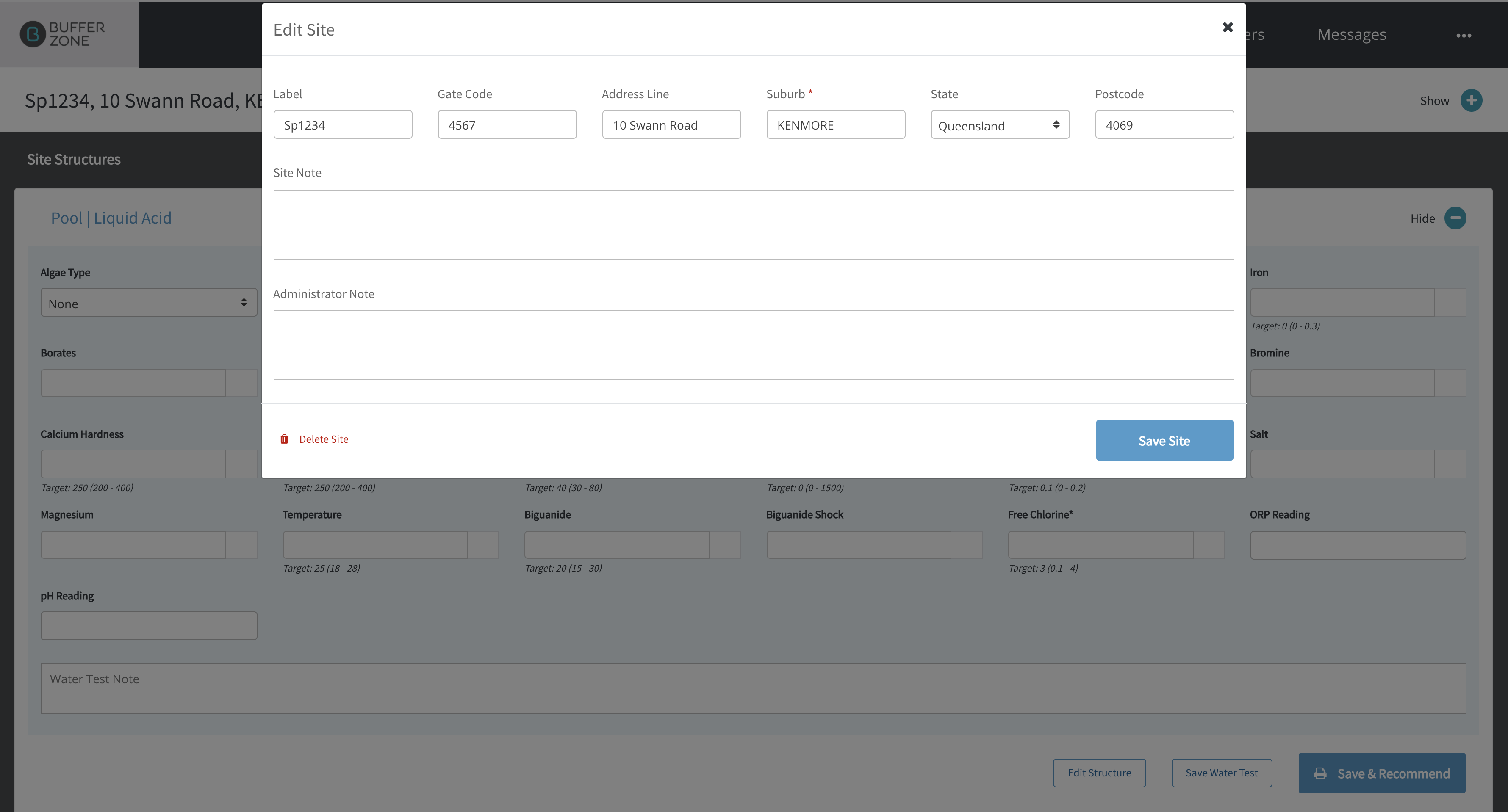Screen dimensions: 1508x812
Task: Click the Save Site button
Action: (x=1164, y=440)
